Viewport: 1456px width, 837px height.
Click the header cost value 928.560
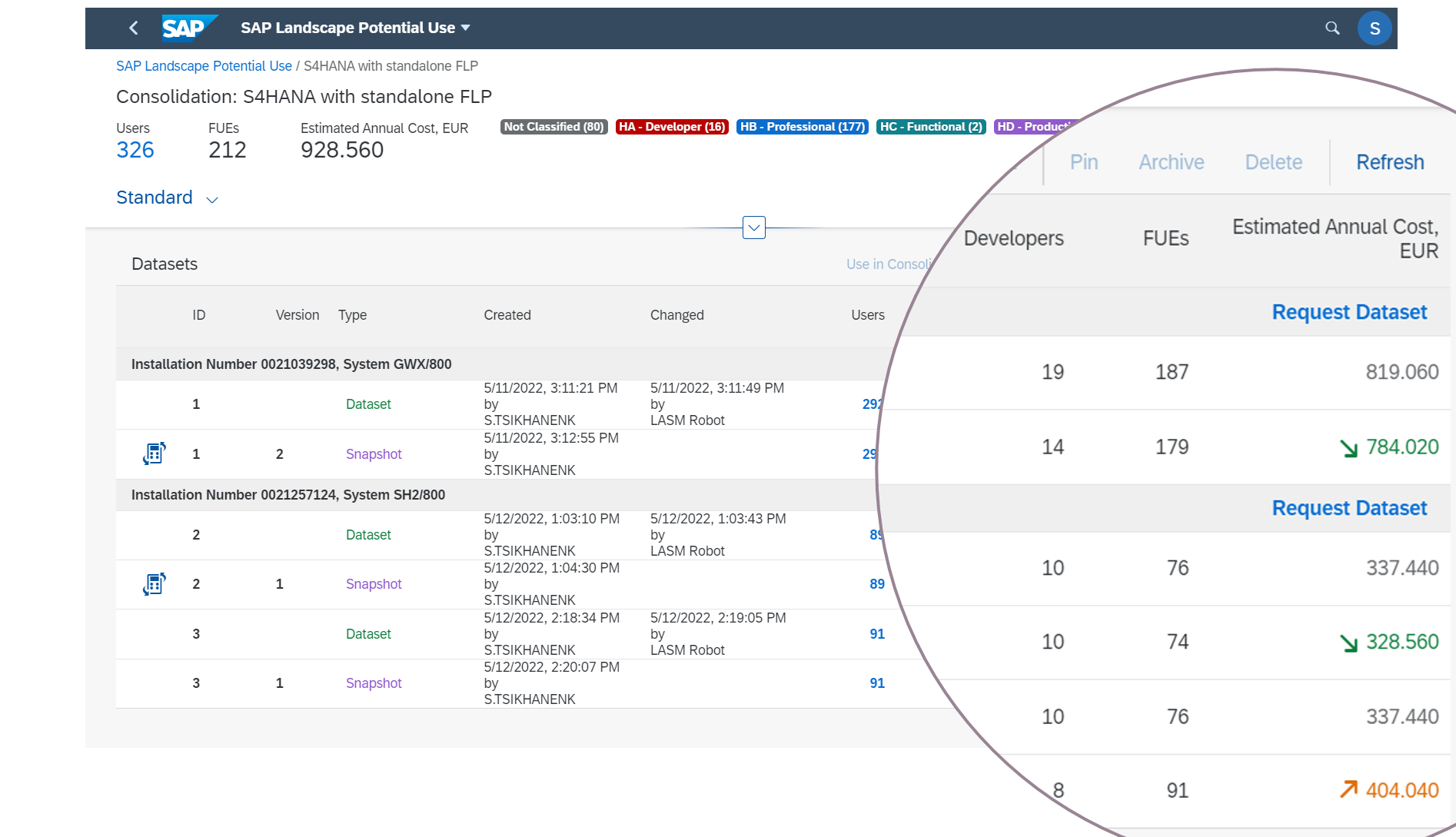tap(342, 150)
